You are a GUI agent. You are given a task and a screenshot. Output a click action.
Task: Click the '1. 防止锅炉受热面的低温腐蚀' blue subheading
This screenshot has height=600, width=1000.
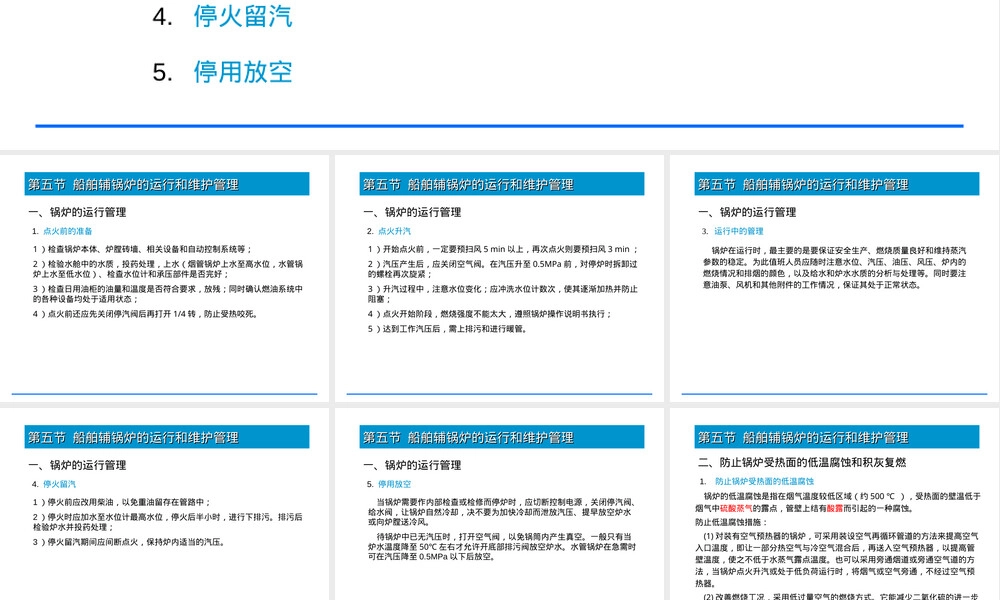pos(756,481)
